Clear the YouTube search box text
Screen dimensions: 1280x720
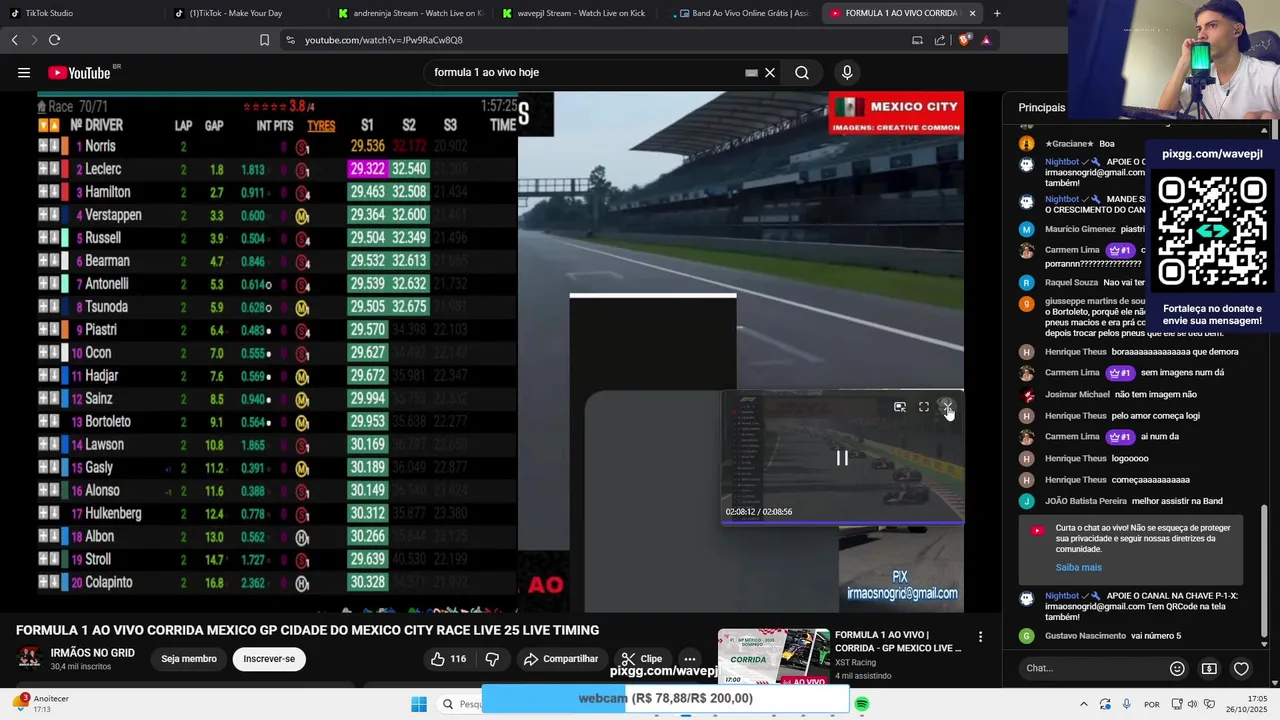[x=770, y=72]
